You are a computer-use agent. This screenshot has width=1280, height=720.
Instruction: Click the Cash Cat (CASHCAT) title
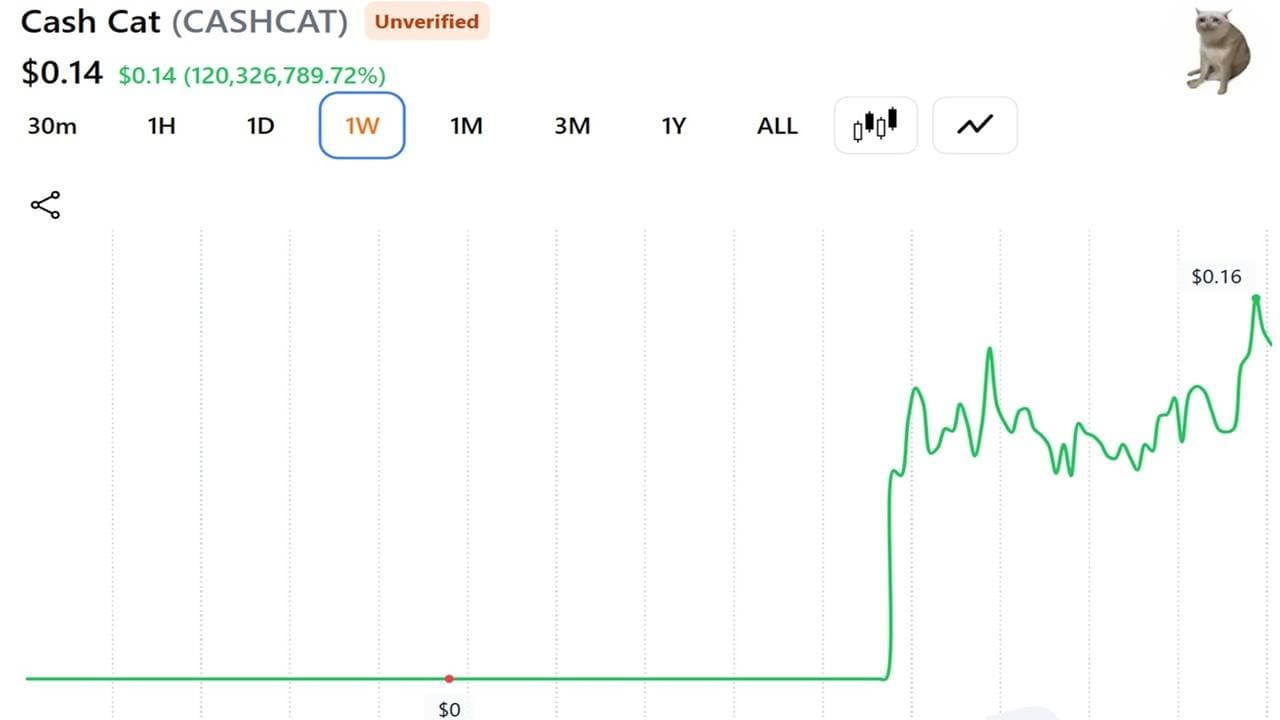click(x=185, y=22)
